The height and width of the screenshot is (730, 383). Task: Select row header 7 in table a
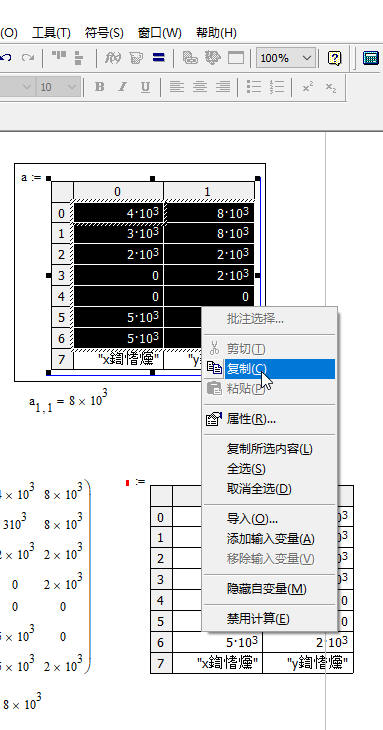pyautogui.click(x=62, y=359)
